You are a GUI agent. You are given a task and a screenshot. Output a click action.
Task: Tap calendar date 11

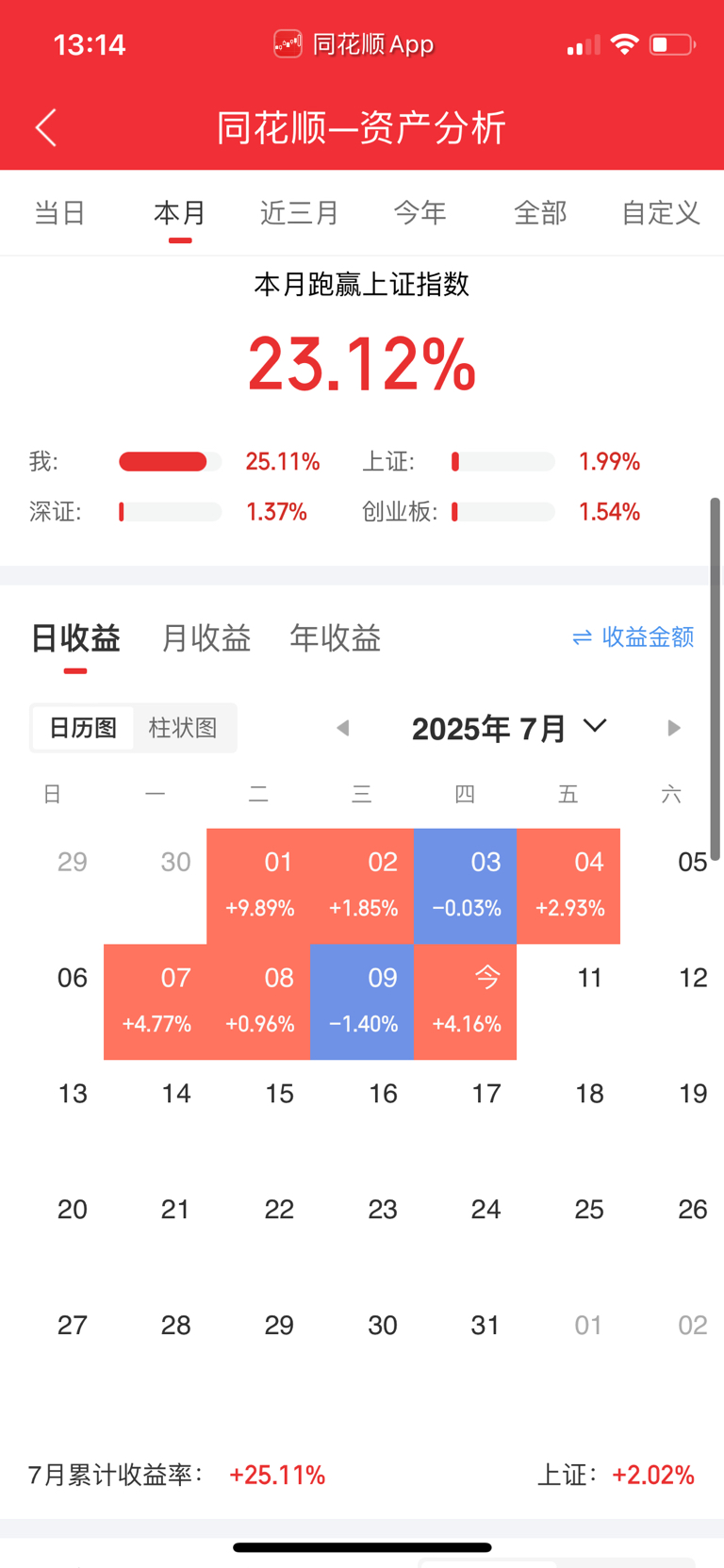click(x=589, y=978)
